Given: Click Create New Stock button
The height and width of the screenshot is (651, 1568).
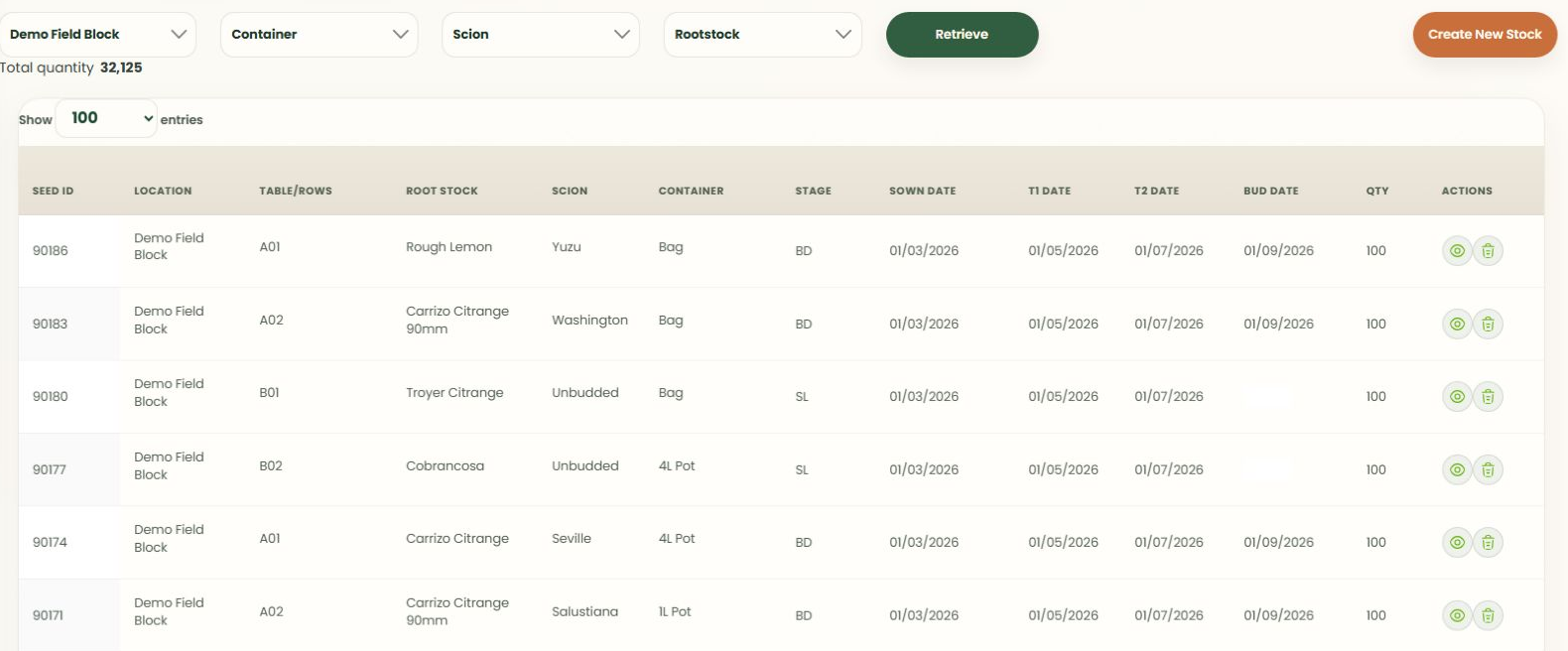Looking at the screenshot, I should point(1485,35).
